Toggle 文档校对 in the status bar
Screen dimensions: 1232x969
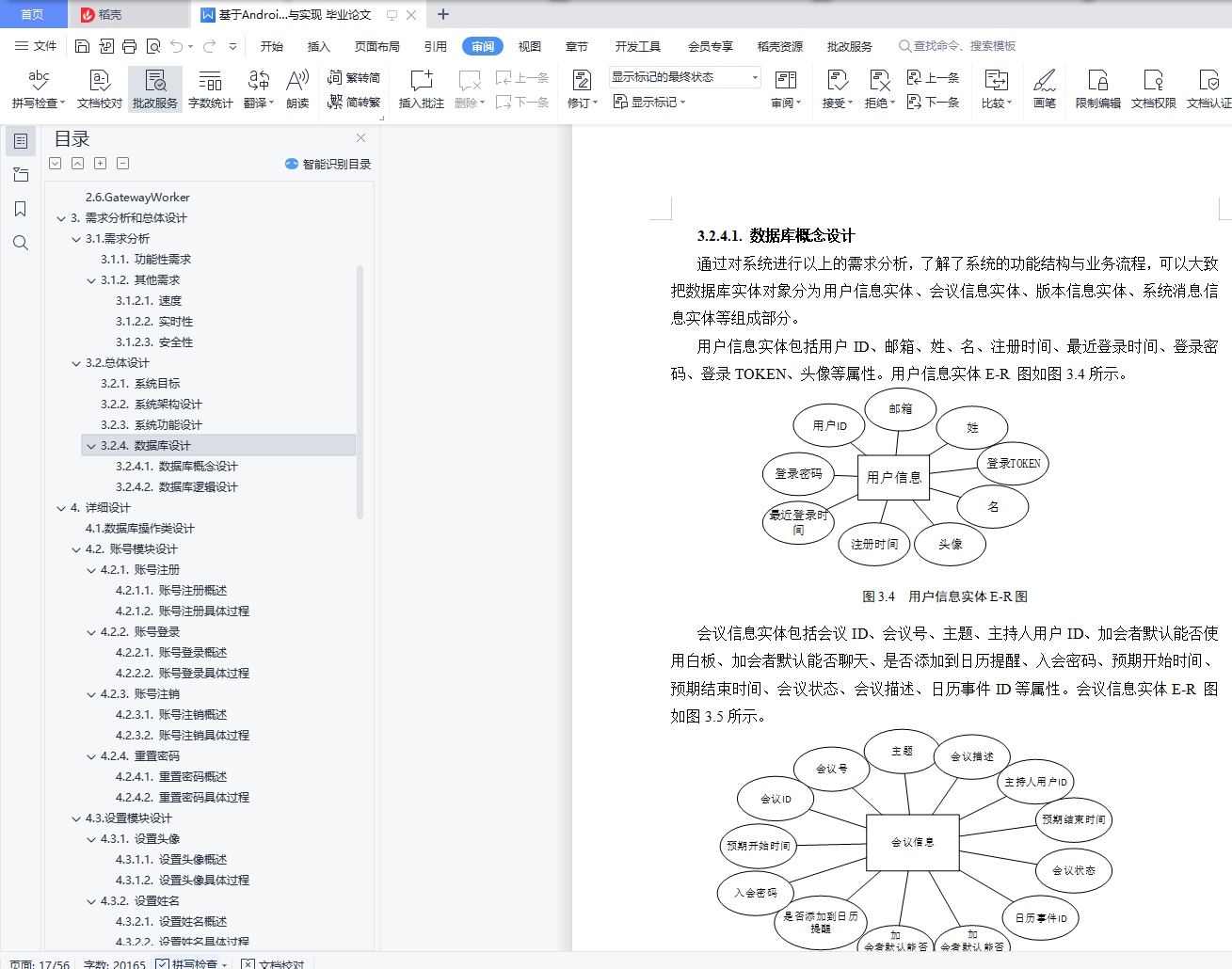point(273,964)
